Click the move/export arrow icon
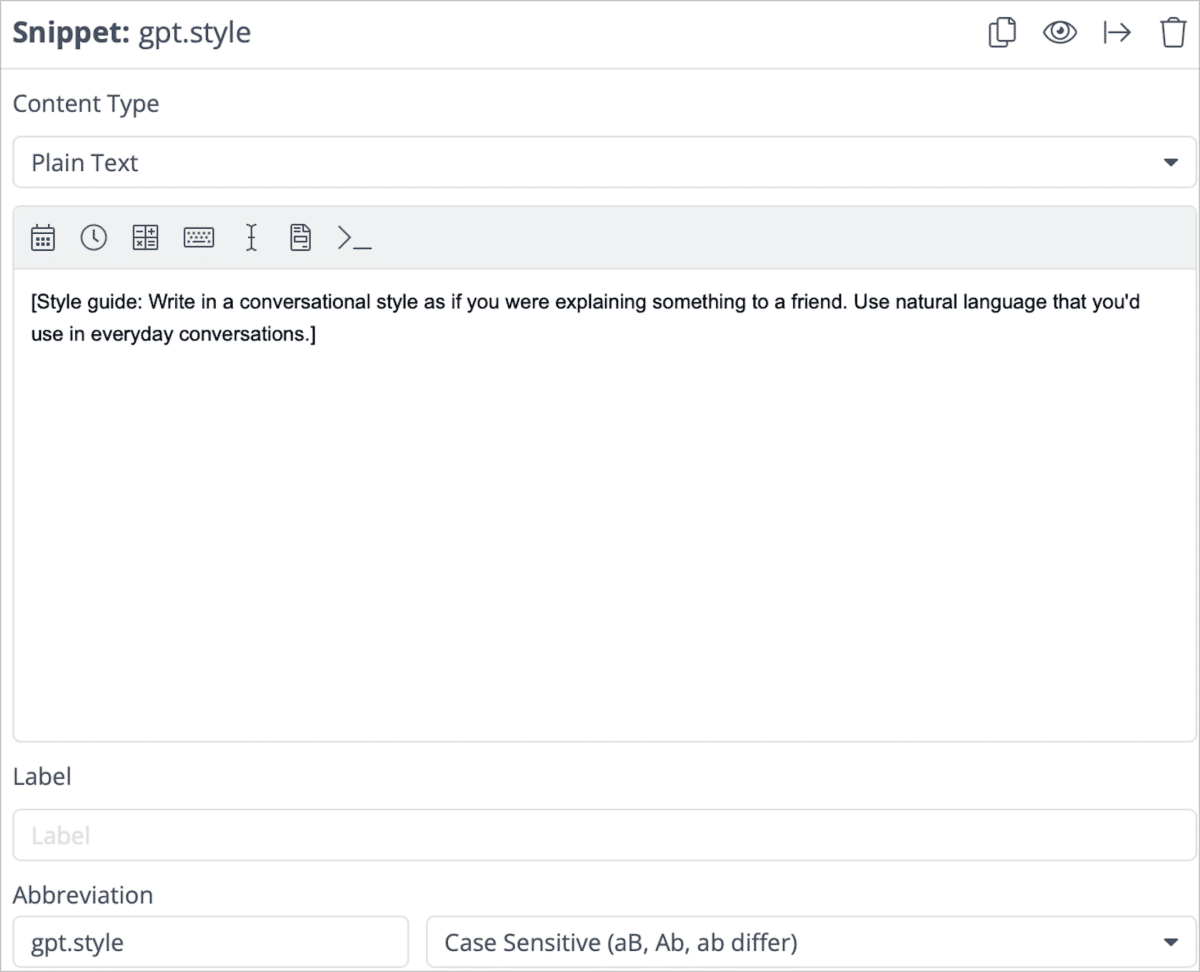Image resolution: width=1200 pixels, height=972 pixels. coord(1117,33)
